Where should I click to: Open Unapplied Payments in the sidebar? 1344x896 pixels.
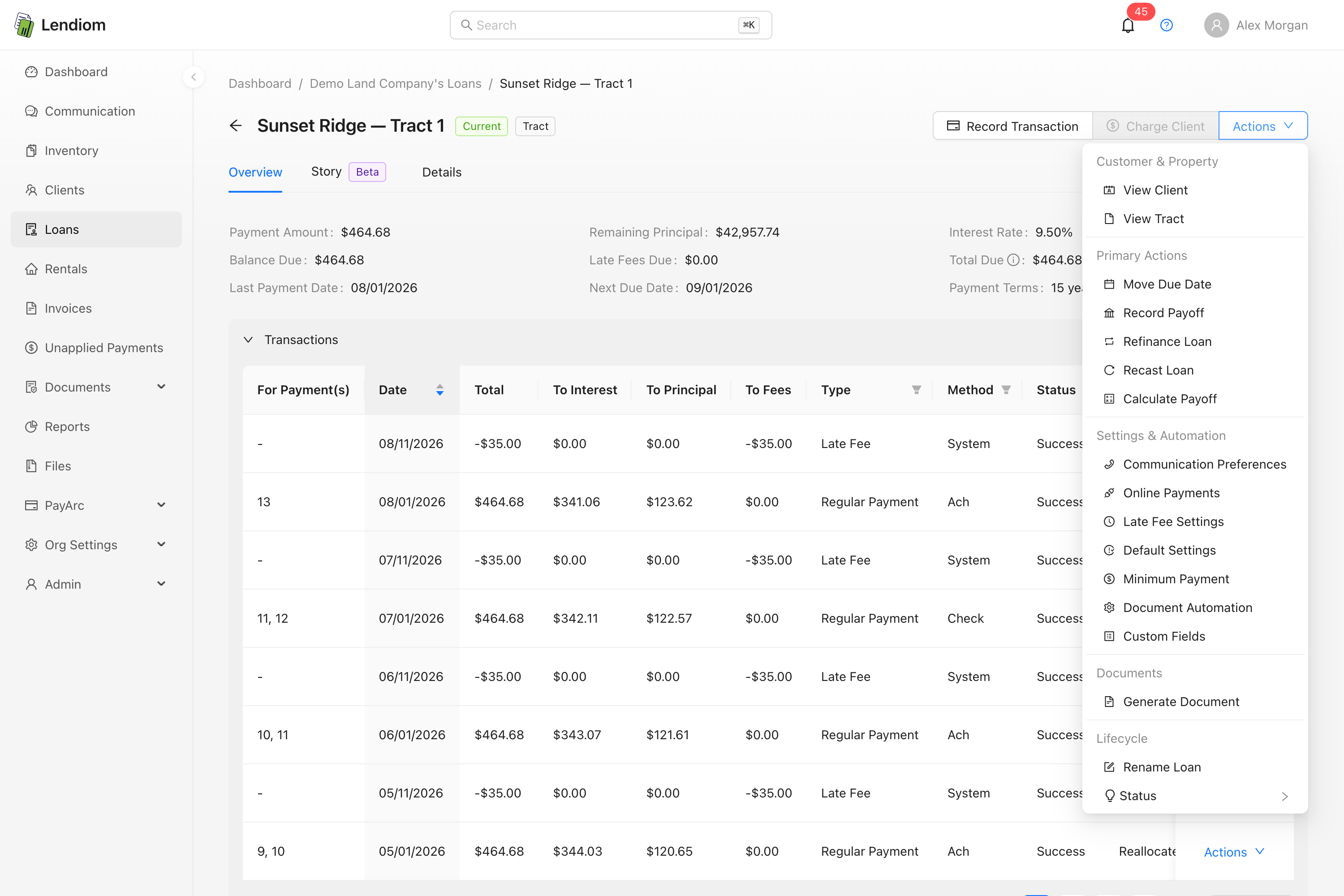point(96,348)
